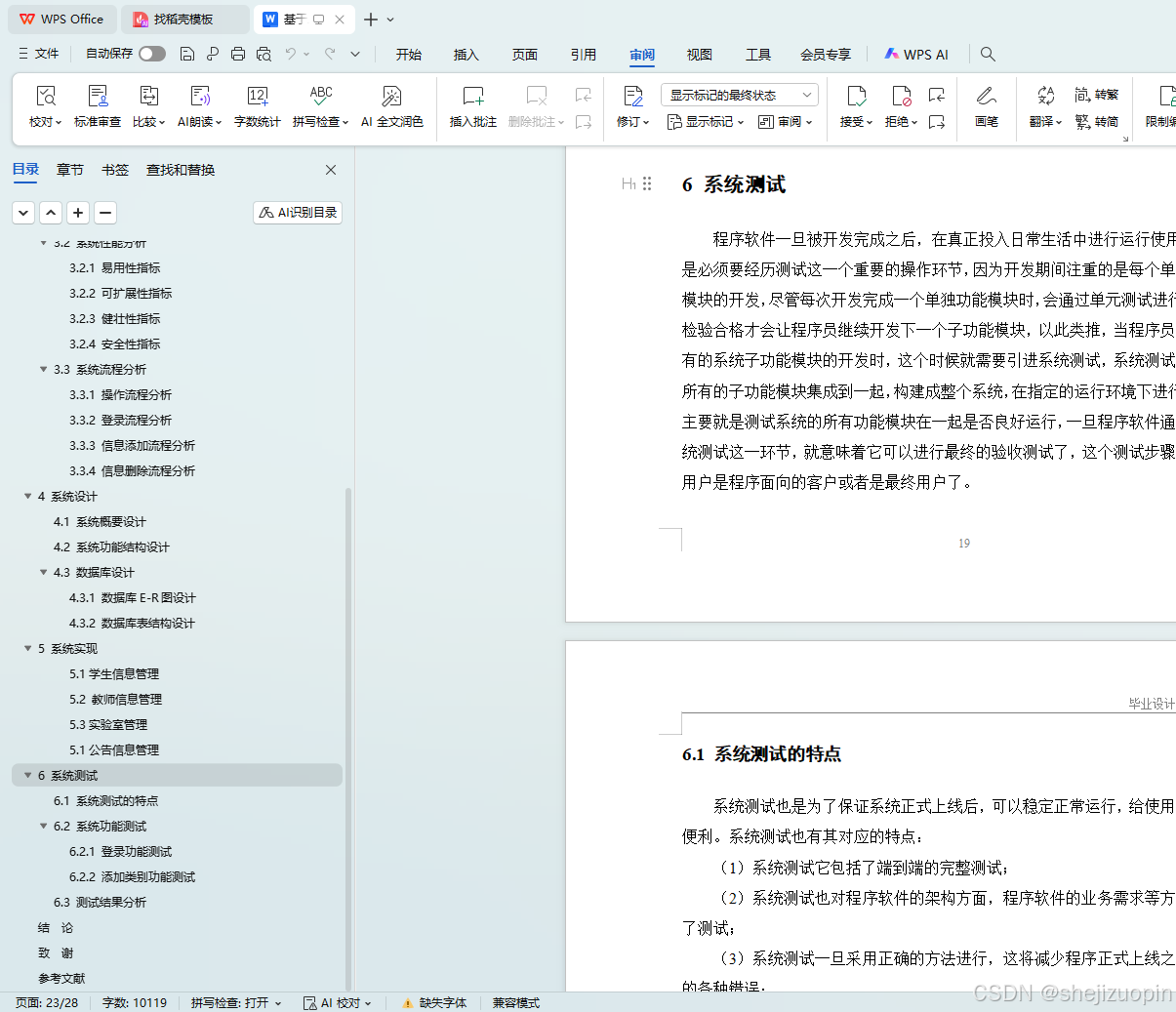This screenshot has width=1176, height=1012.
Task: Click 缺失字体 warning in status bar
Action: coord(434,1002)
